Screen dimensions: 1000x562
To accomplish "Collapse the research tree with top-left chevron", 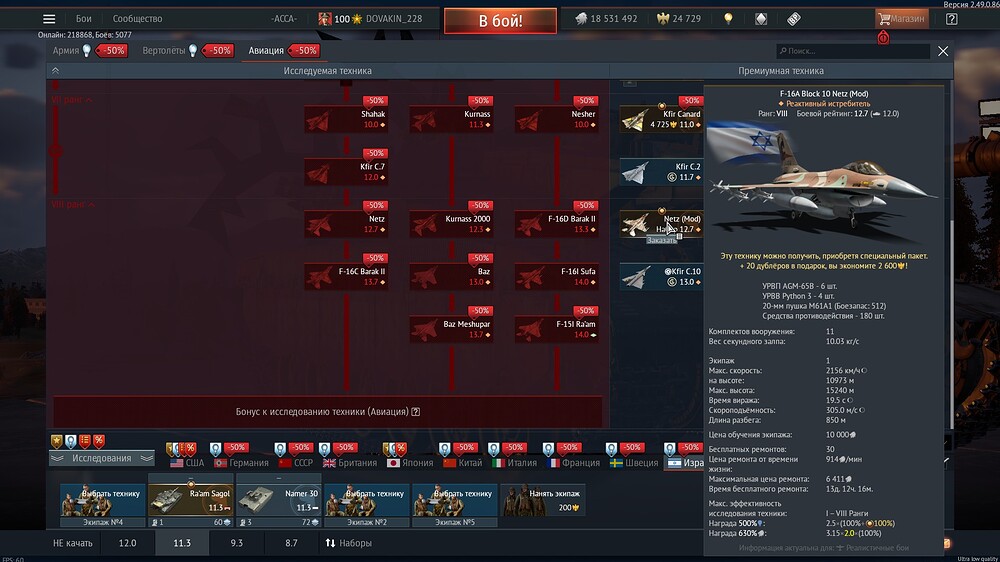I will 55,71.
